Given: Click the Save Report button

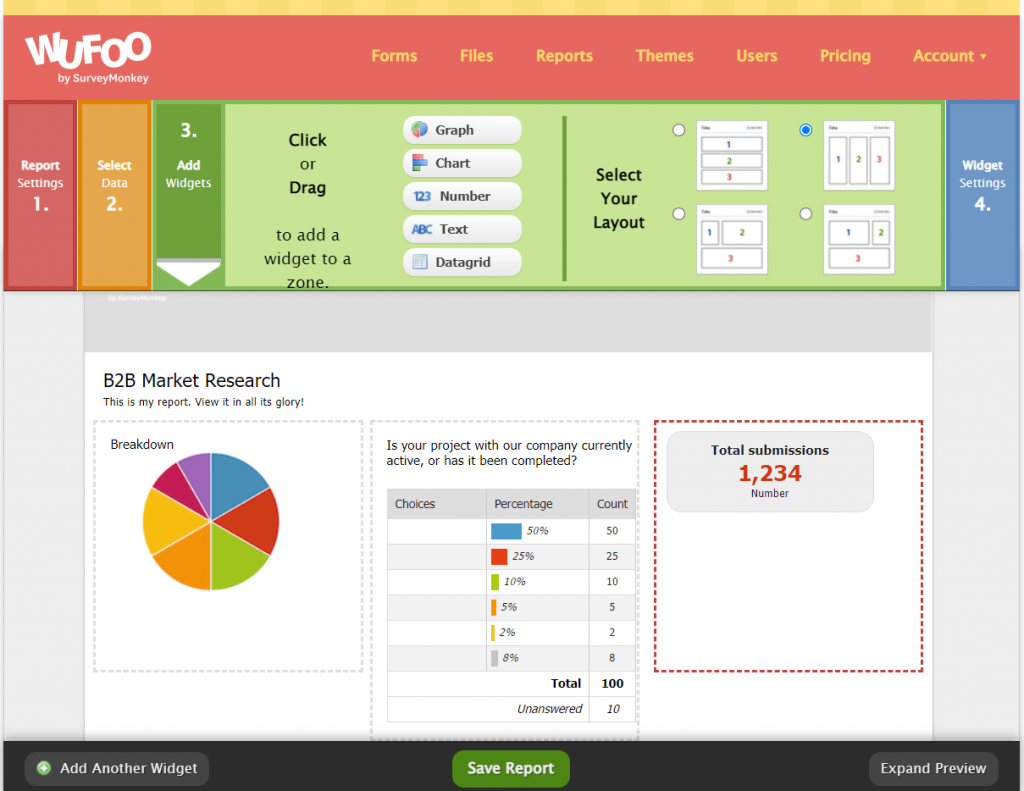Looking at the screenshot, I should (x=510, y=768).
